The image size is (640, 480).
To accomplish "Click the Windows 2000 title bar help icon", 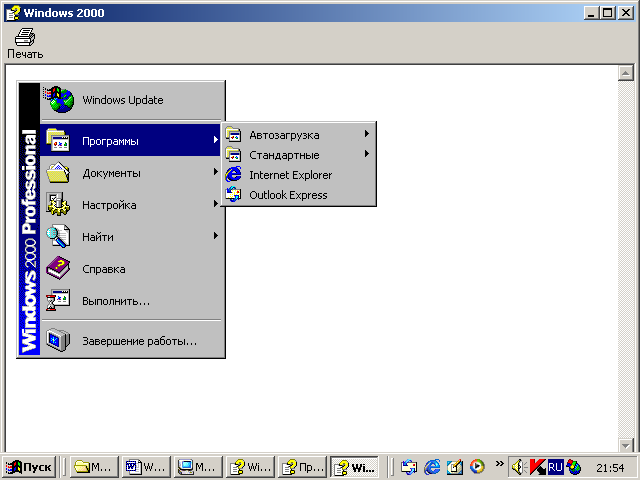I will click(x=13, y=13).
